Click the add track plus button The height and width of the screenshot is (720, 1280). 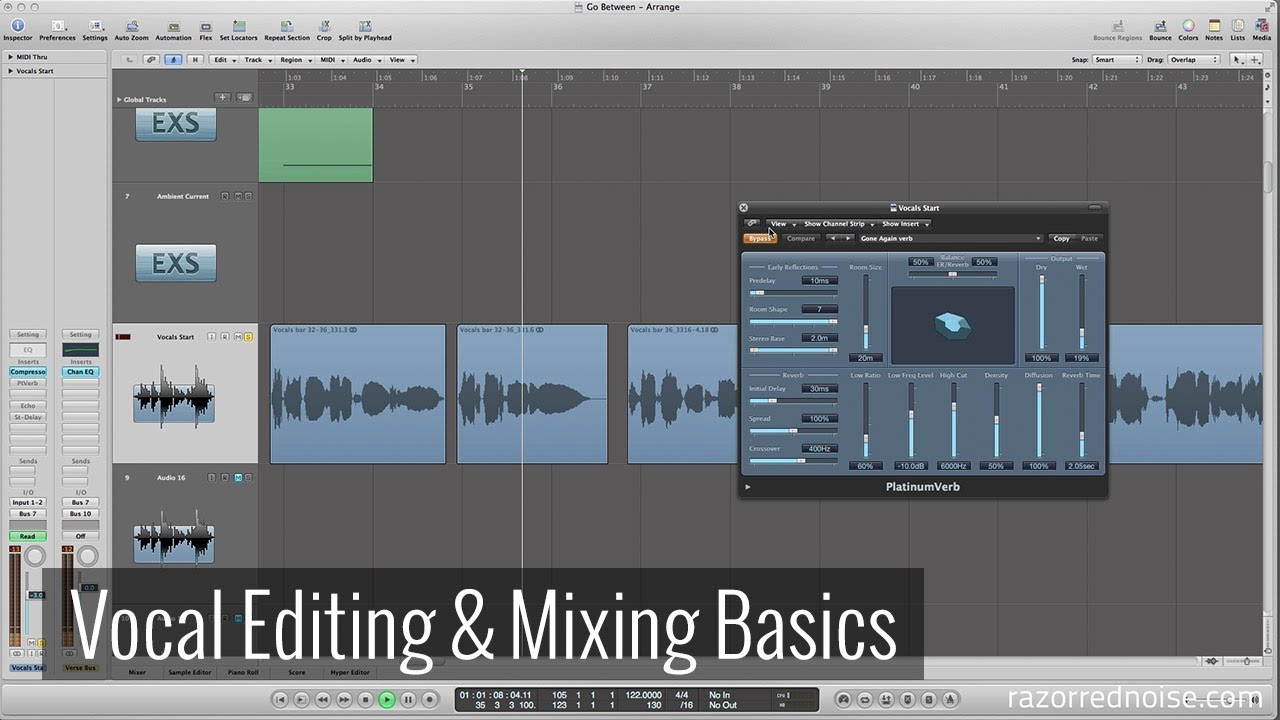pyautogui.click(x=223, y=98)
